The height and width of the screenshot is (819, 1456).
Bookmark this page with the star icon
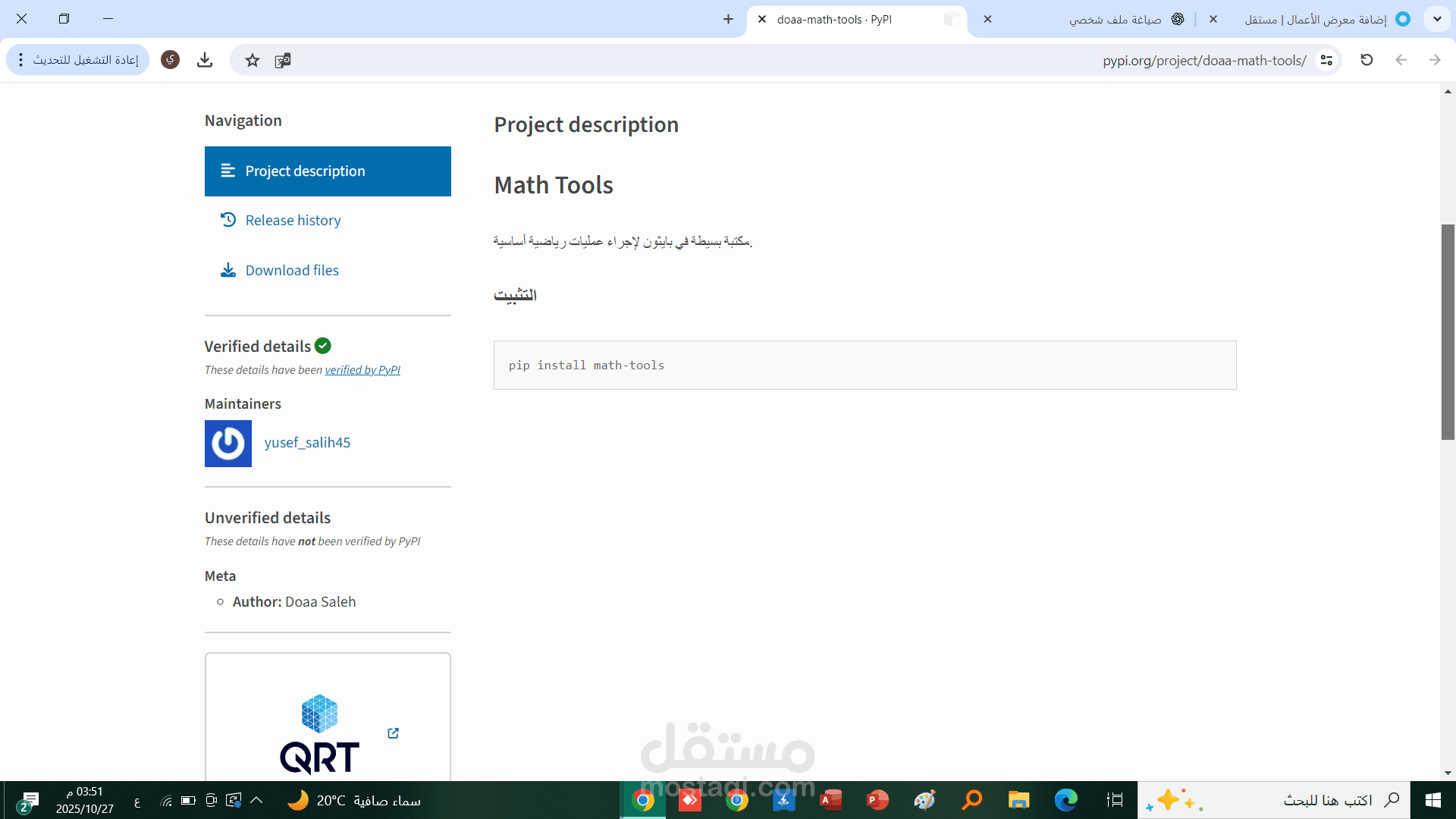coord(253,60)
